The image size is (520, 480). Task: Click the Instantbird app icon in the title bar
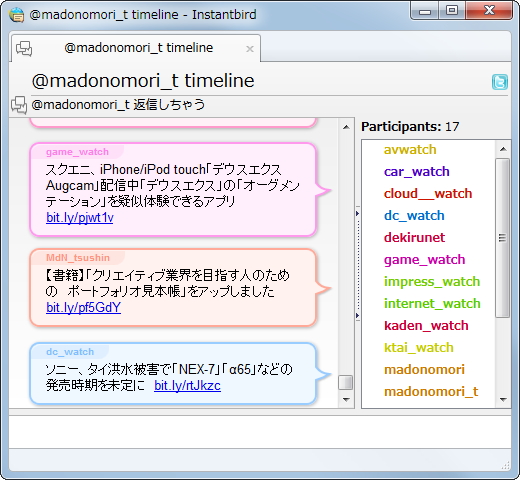click(17, 15)
